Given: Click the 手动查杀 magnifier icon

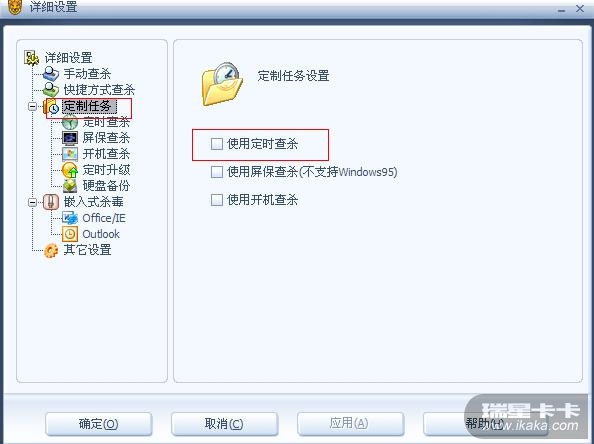Looking at the screenshot, I should tap(51, 74).
